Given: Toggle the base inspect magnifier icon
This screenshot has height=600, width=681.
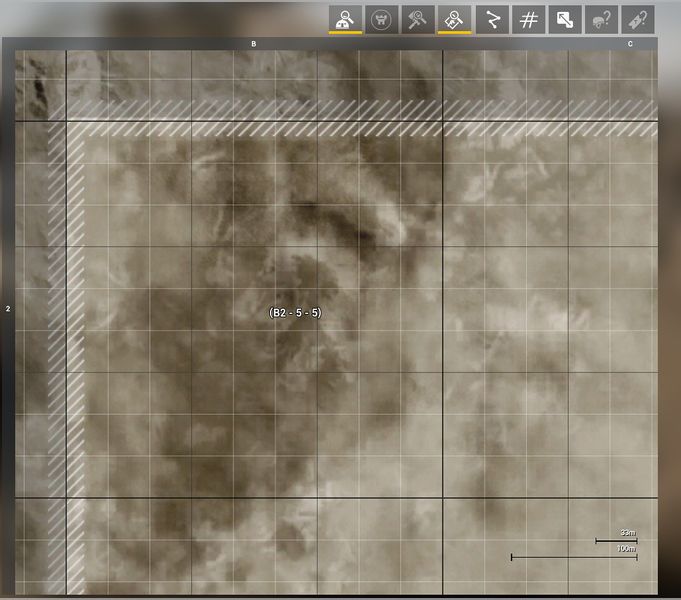Looking at the screenshot, I should click(x=345, y=20).
